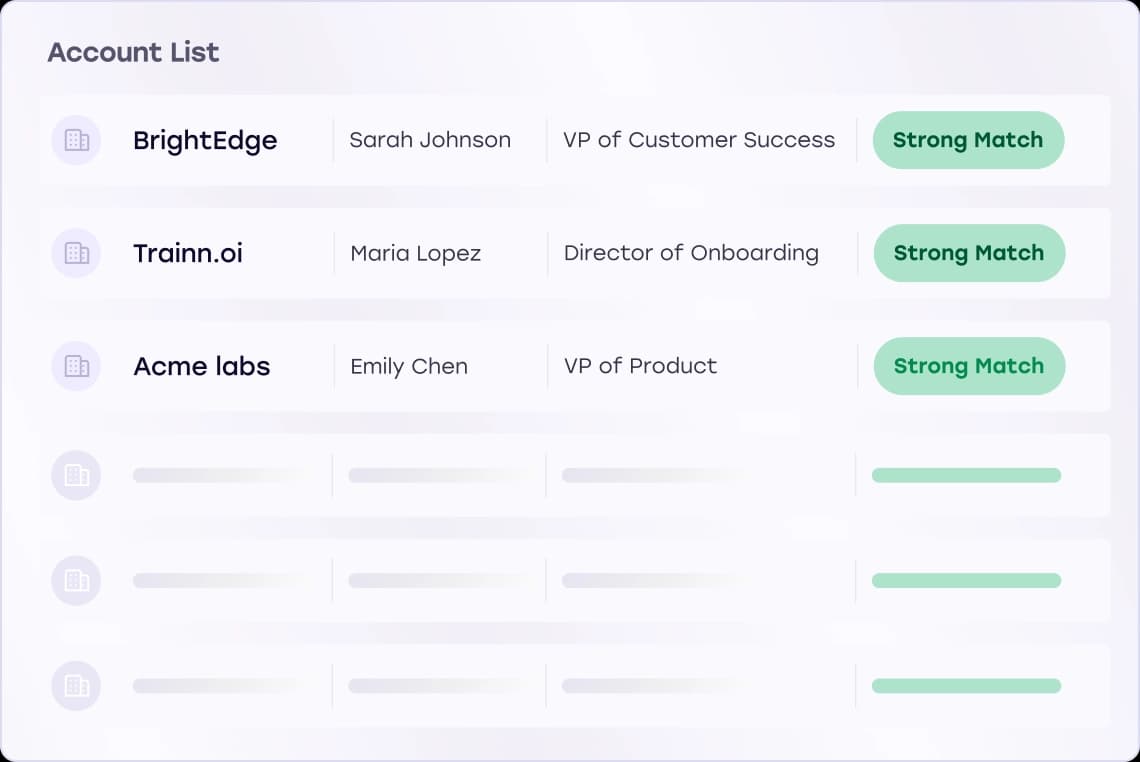Viewport: 1140px width, 762px height.
Task: Click the Account List heading
Action: [x=133, y=52]
